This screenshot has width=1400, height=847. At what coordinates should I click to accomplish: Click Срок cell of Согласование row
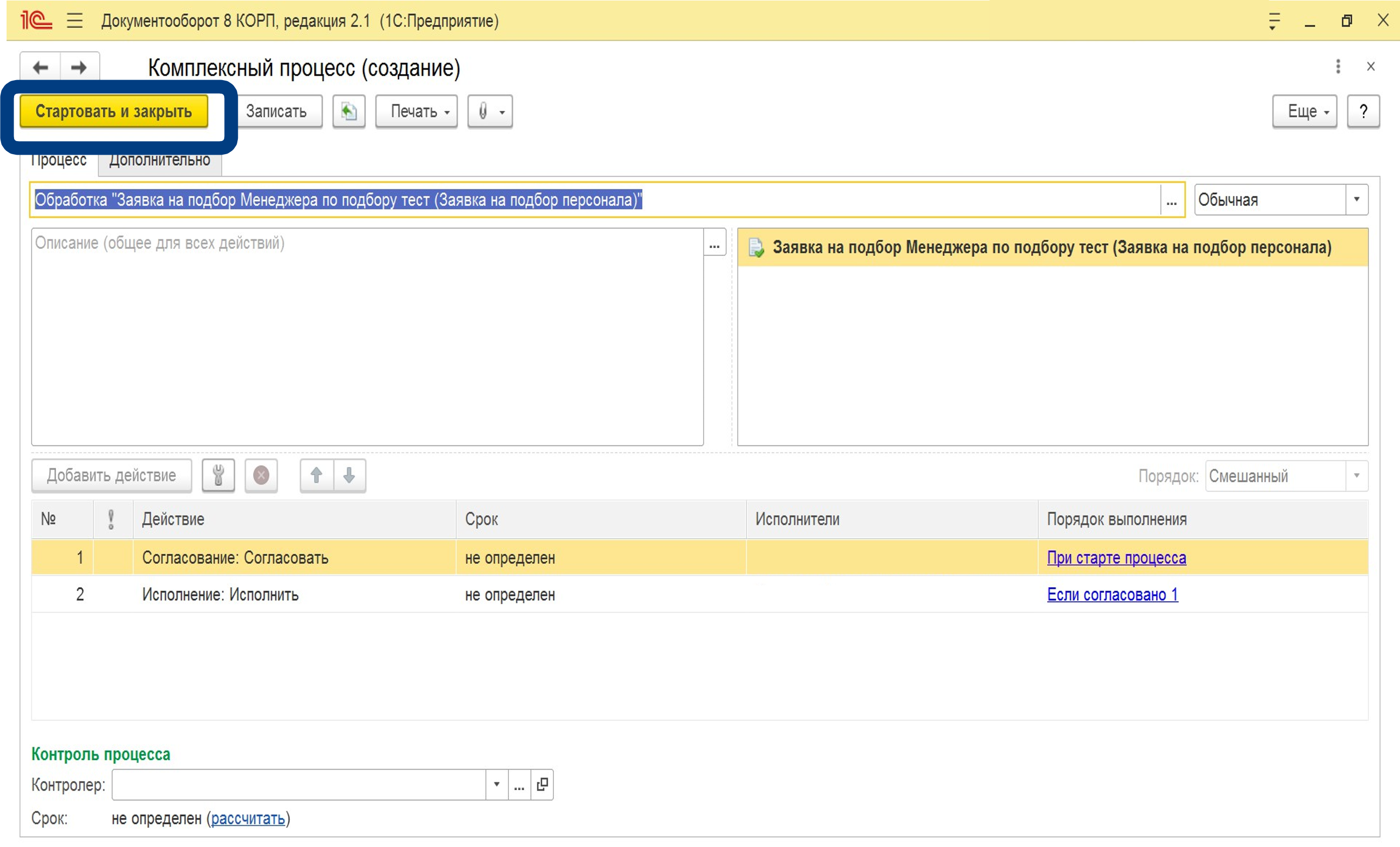601,558
